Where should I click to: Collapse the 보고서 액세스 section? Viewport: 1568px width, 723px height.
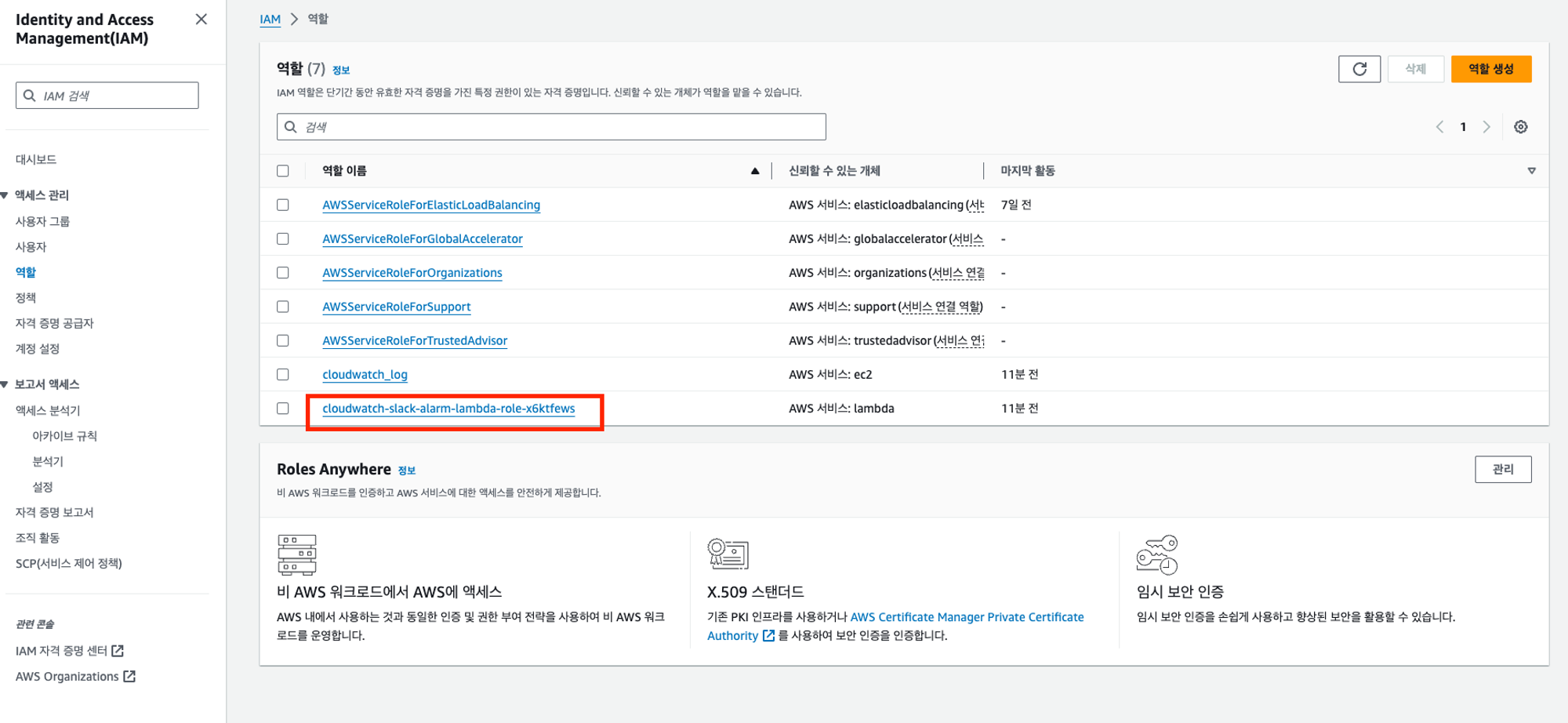point(5,384)
